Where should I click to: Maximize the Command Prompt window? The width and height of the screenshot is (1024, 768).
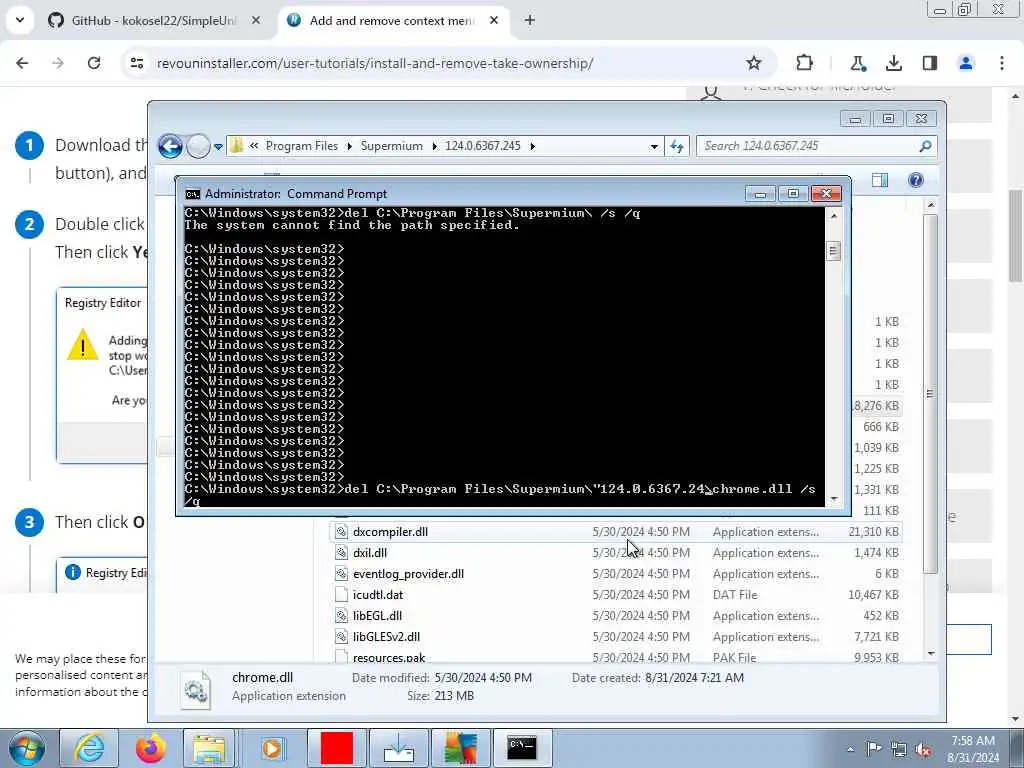pos(793,194)
